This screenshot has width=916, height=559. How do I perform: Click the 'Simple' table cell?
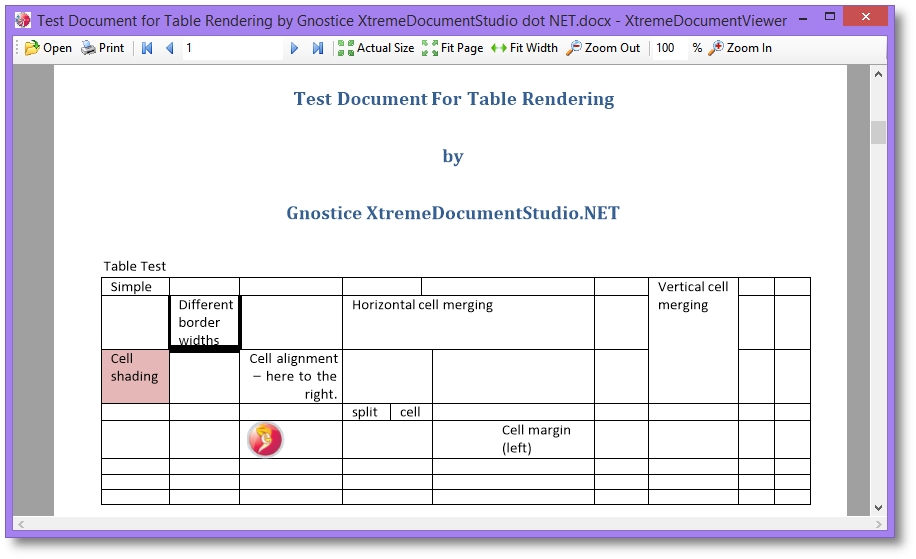pos(136,287)
